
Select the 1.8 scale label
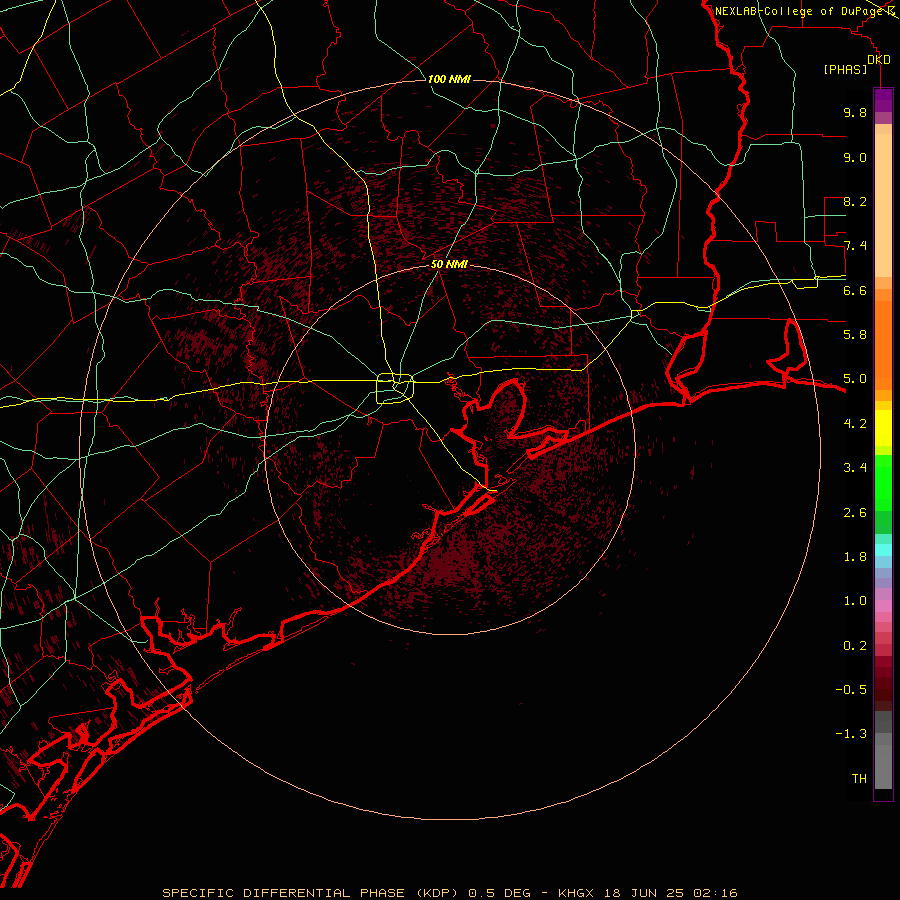click(x=855, y=556)
